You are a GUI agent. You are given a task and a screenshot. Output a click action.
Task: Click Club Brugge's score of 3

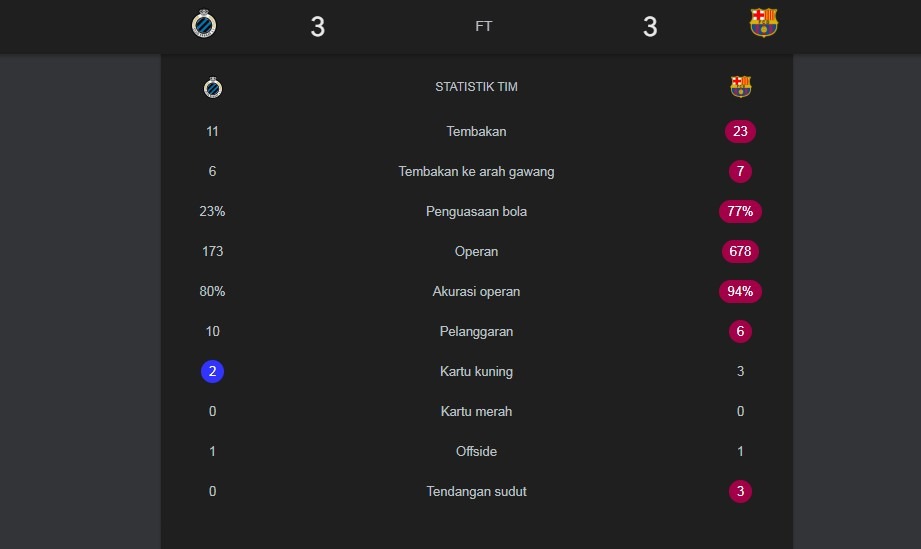tap(317, 27)
